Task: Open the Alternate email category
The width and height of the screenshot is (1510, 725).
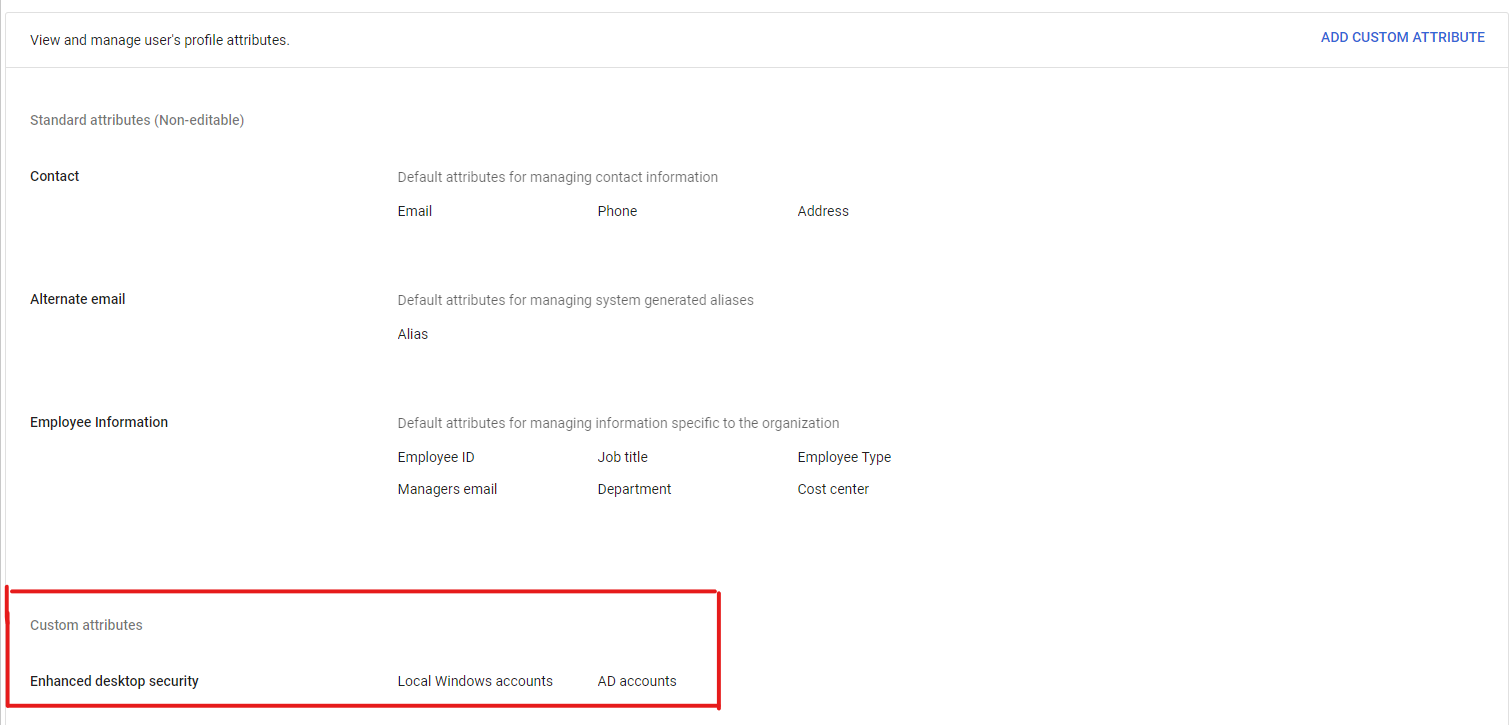Action: (x=78, y=299)
